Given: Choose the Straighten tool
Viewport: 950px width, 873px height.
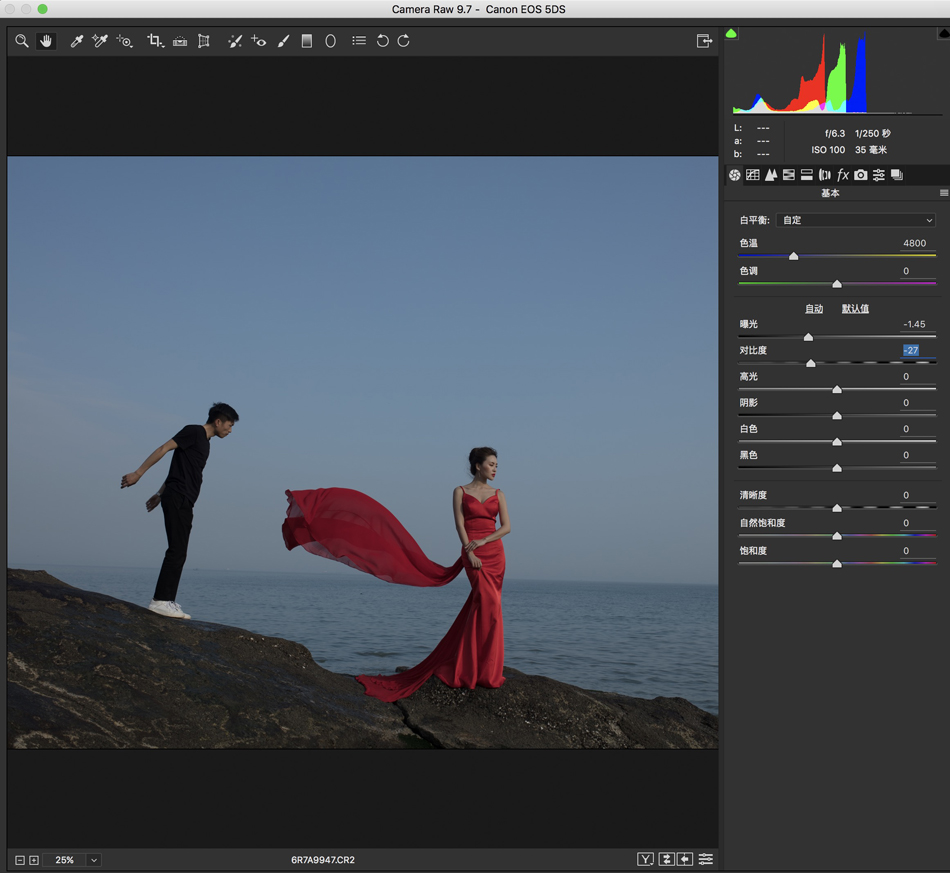Looking at the screenshot, I should tap(180, 41).
